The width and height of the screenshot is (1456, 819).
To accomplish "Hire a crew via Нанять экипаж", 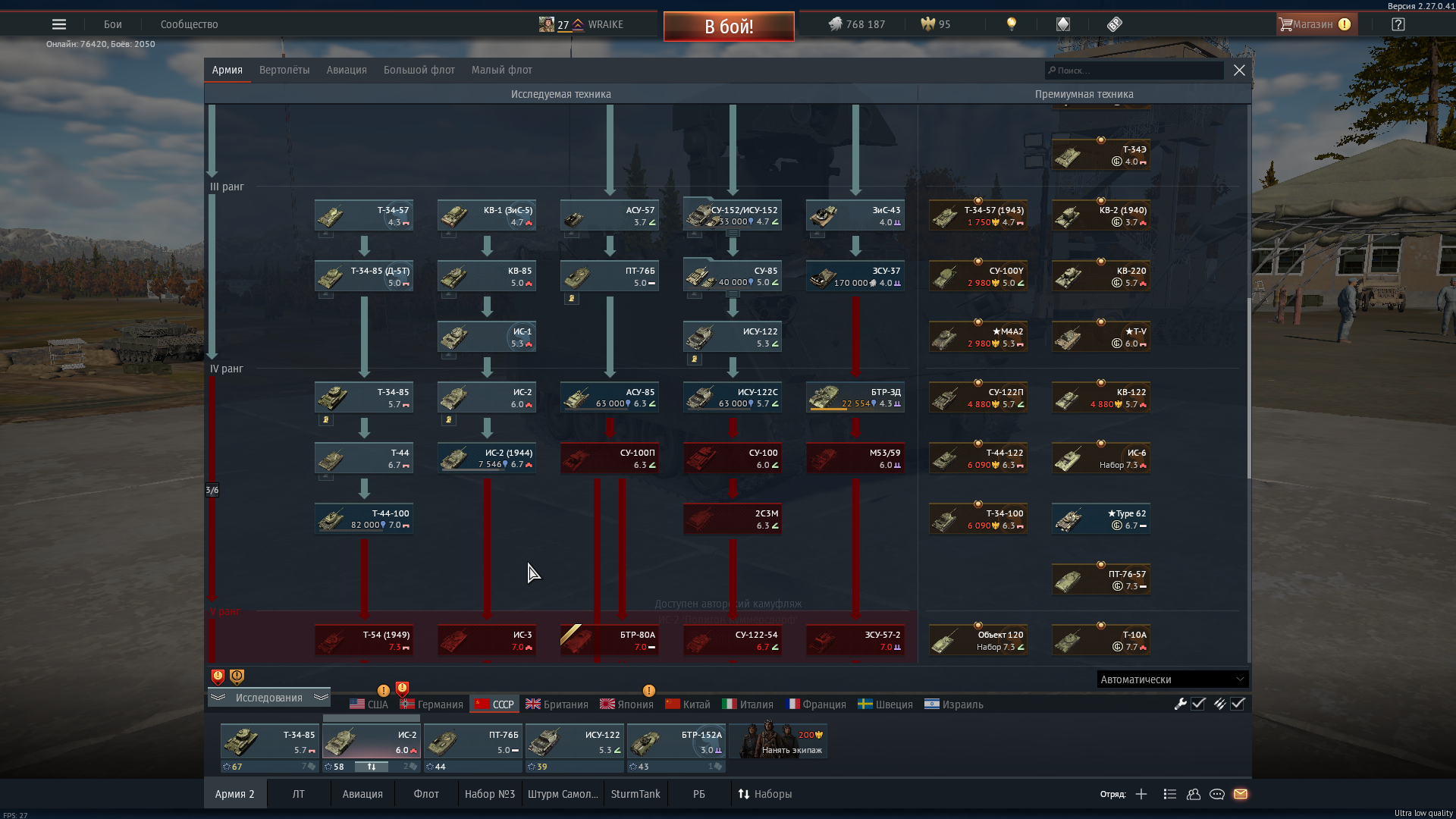I will 778,741.
